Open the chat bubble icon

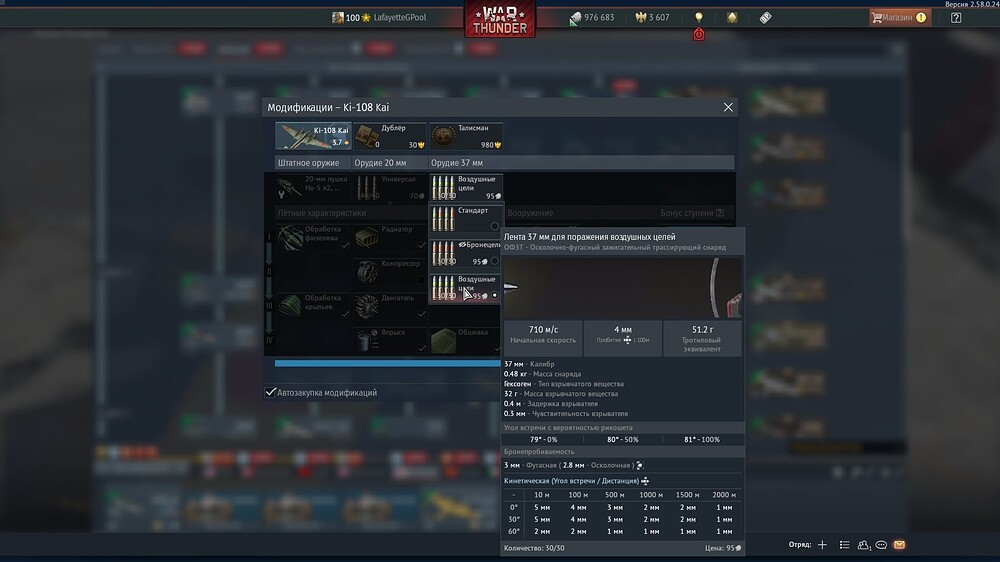[881, 545]
